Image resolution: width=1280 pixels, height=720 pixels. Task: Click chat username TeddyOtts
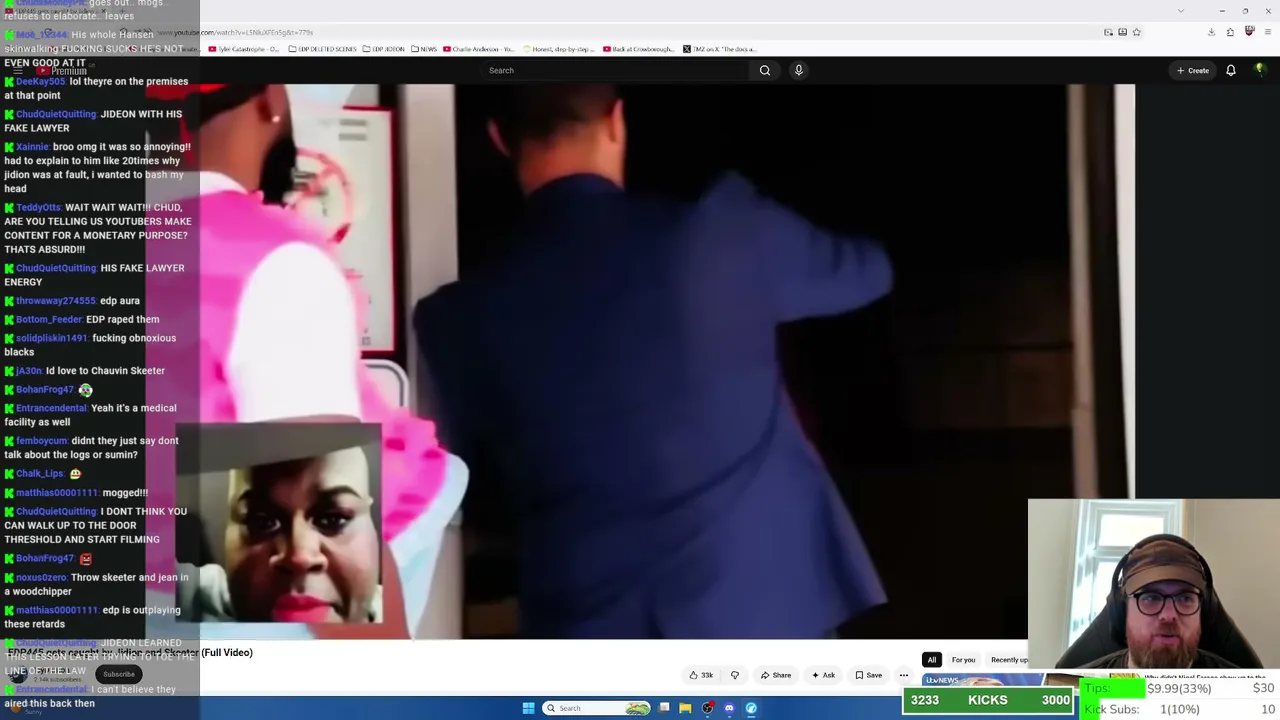coord(38,207)
